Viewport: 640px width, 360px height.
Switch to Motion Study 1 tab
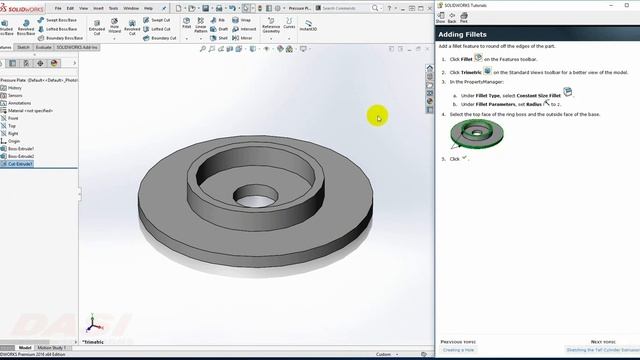click(x=51, y=348)
